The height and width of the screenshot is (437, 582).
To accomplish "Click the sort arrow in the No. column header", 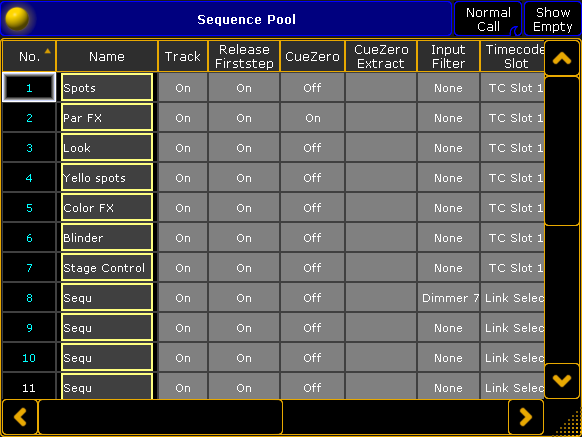I will click(x=48, y=51).
